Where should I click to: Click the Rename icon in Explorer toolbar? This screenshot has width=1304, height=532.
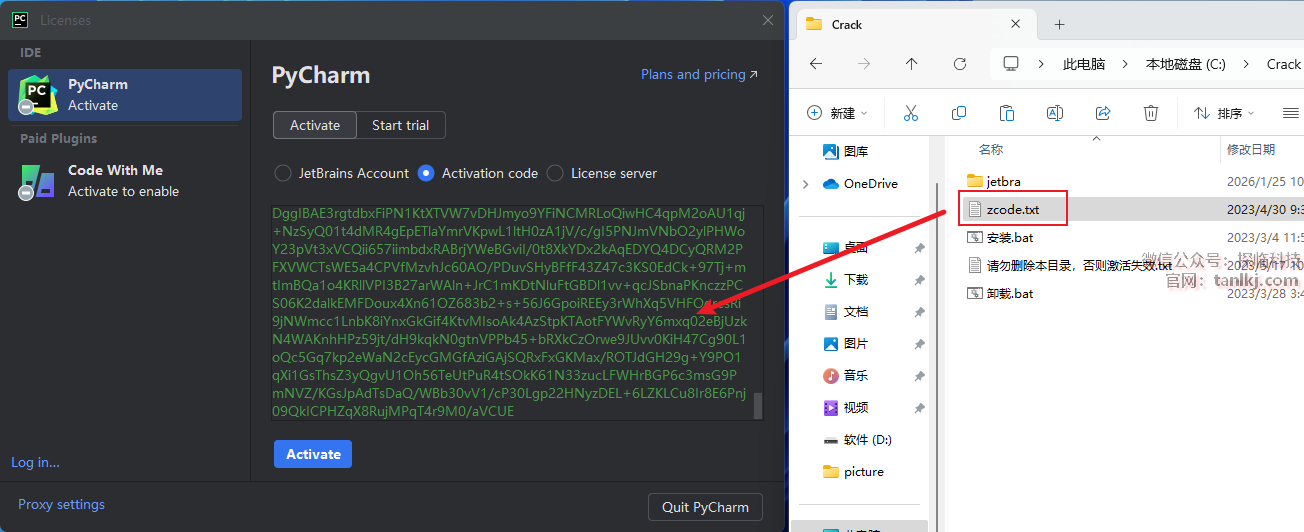(x=1054, y=113)
